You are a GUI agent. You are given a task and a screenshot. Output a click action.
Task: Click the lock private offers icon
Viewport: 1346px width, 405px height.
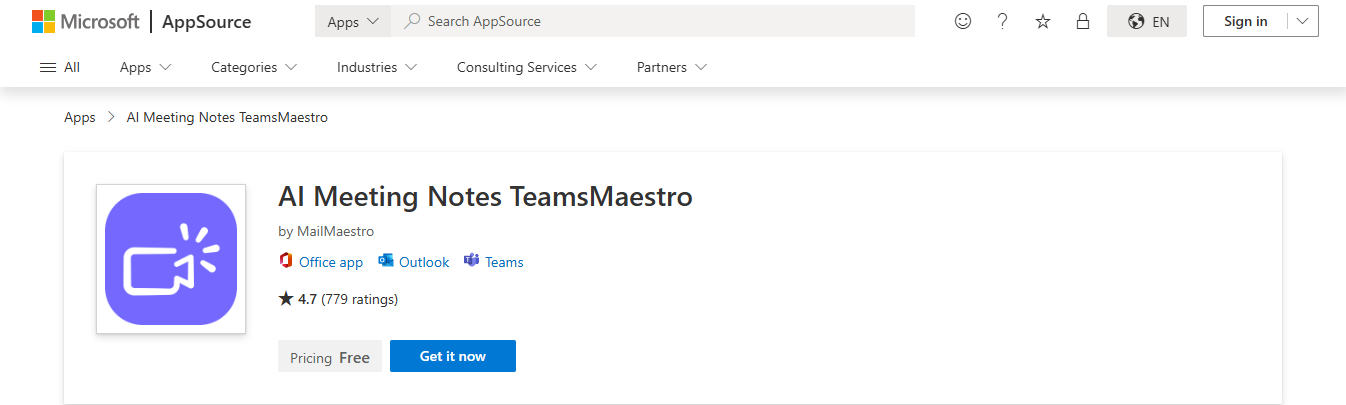[x=1083, y=21]
